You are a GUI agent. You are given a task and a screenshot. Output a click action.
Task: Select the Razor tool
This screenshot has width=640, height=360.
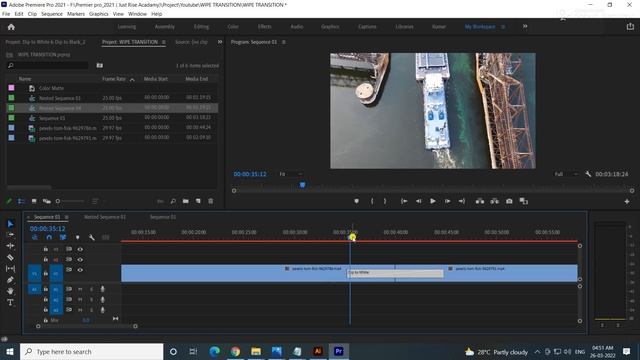pyautogui.click(x=10, y=257)
